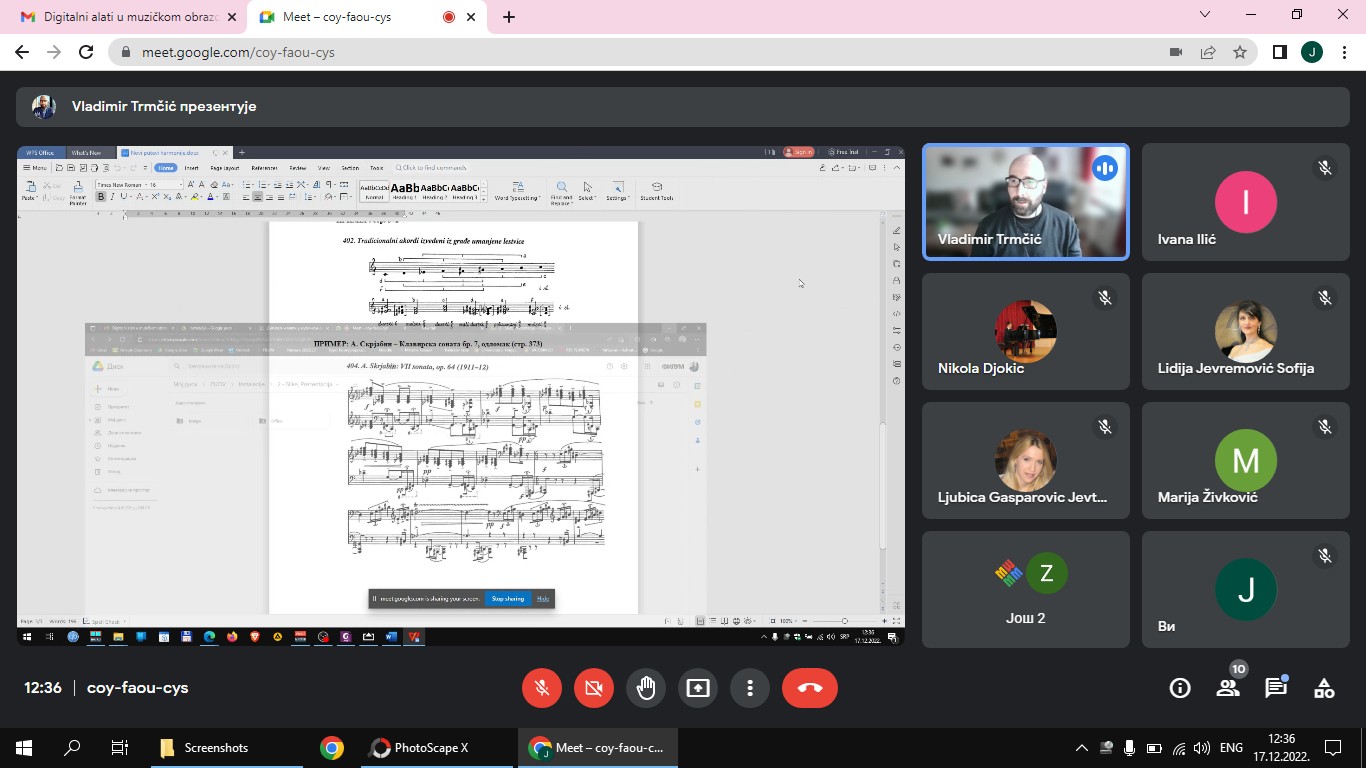1366x768 pixels.
Task: Click the Present now screen-share button
Action: (698, 688)
